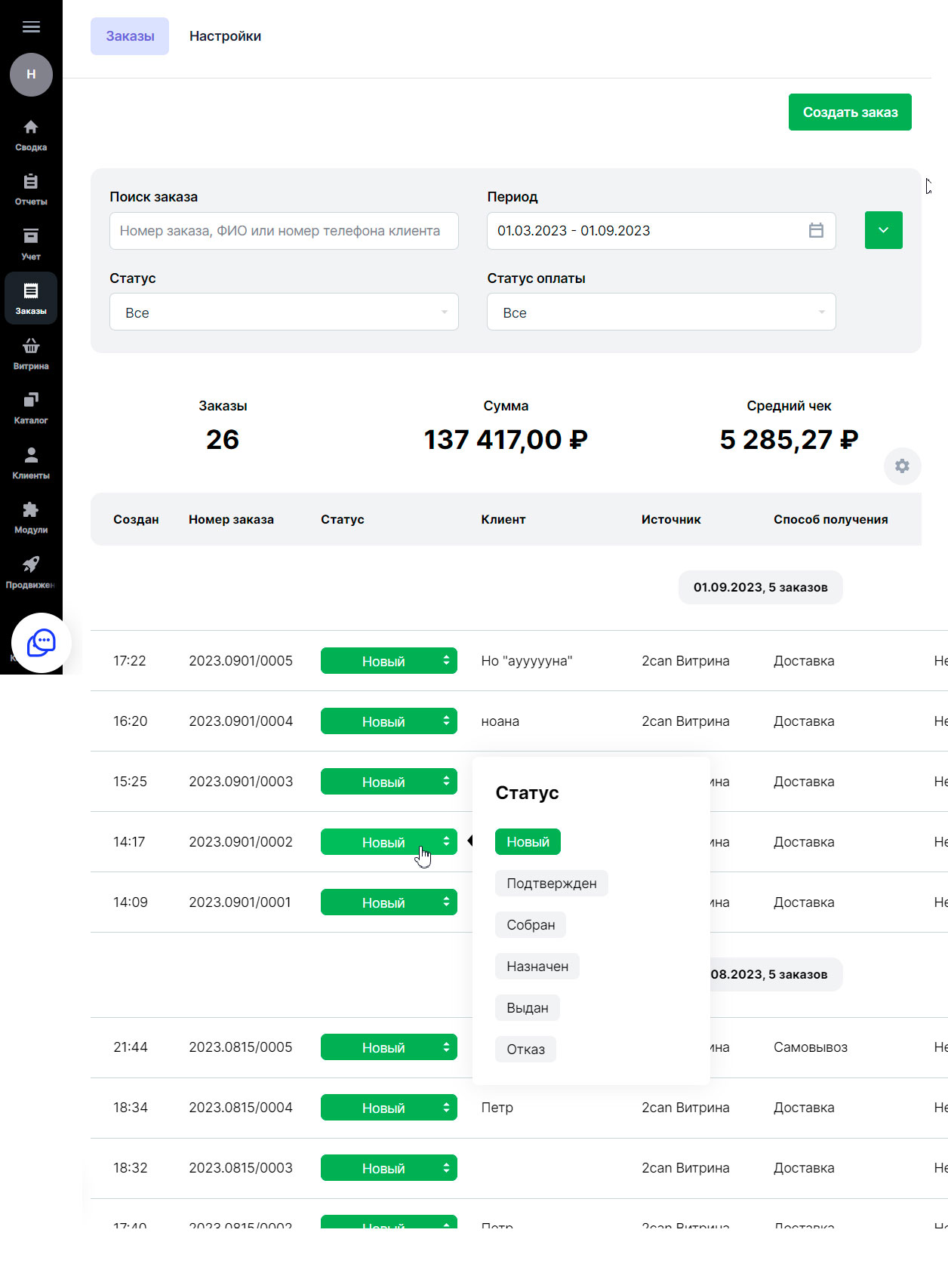Open the calendar icon in Период field
The height and width of the screenshot is (1288, 948).
816,230
